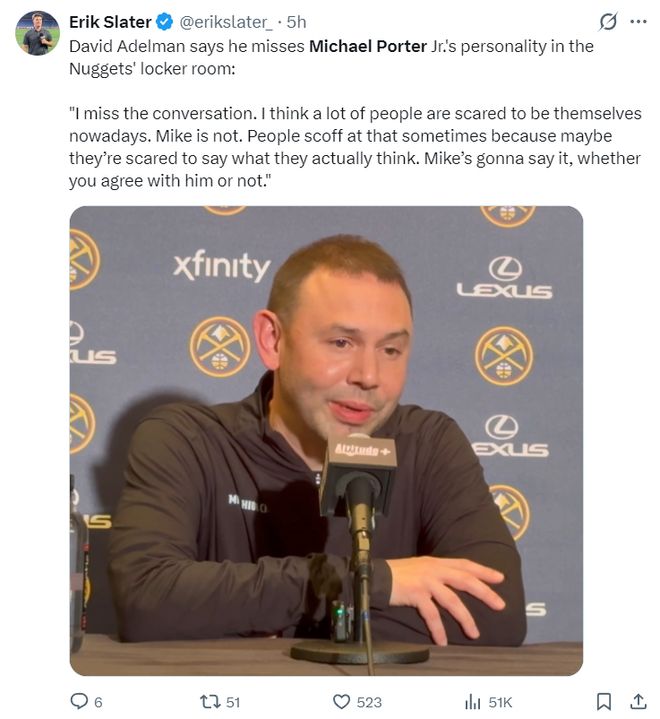
Task: Like the post with heart icon
Action: click(341, 702)
